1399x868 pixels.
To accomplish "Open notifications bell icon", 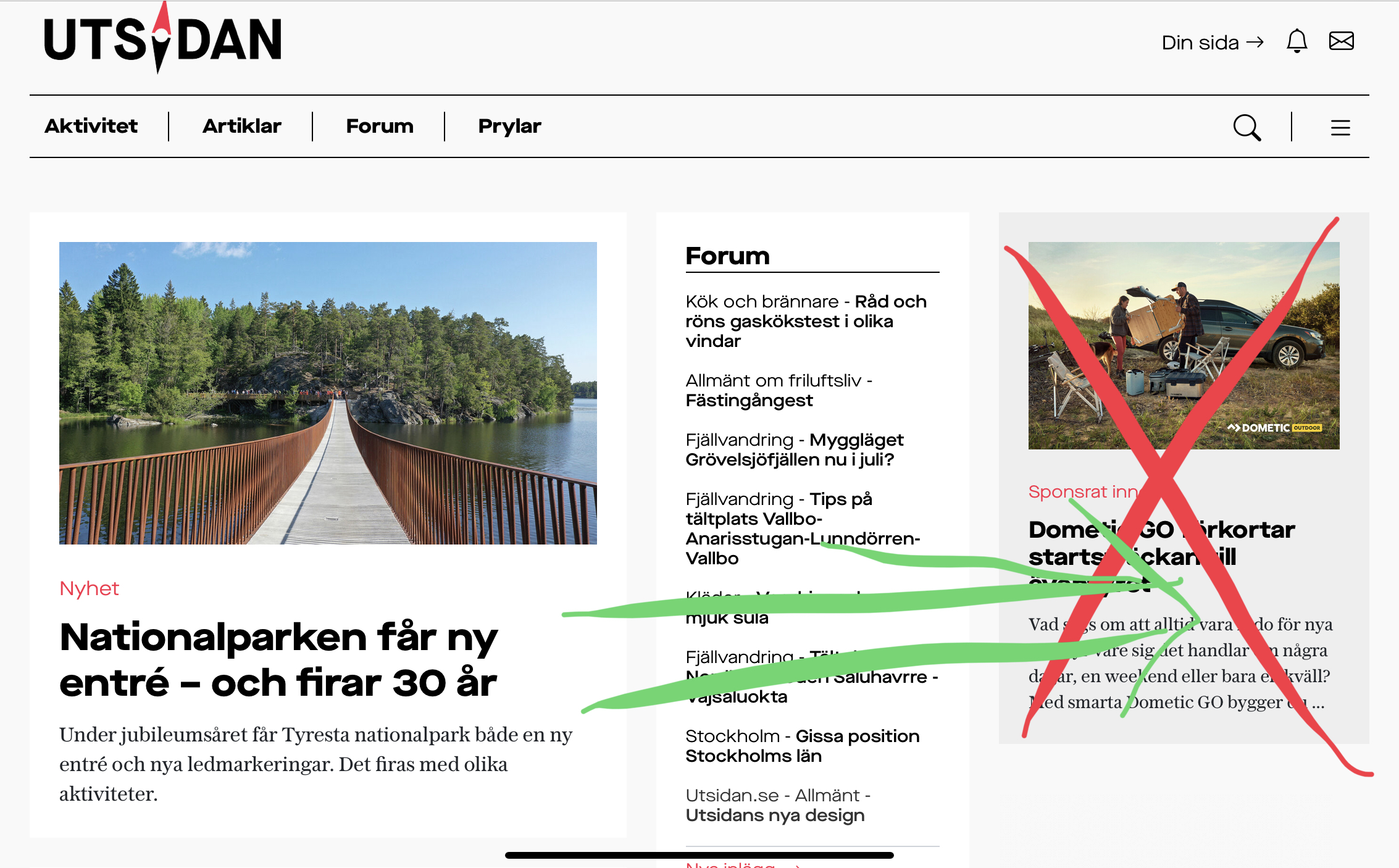I will [x=1297, y=41].
